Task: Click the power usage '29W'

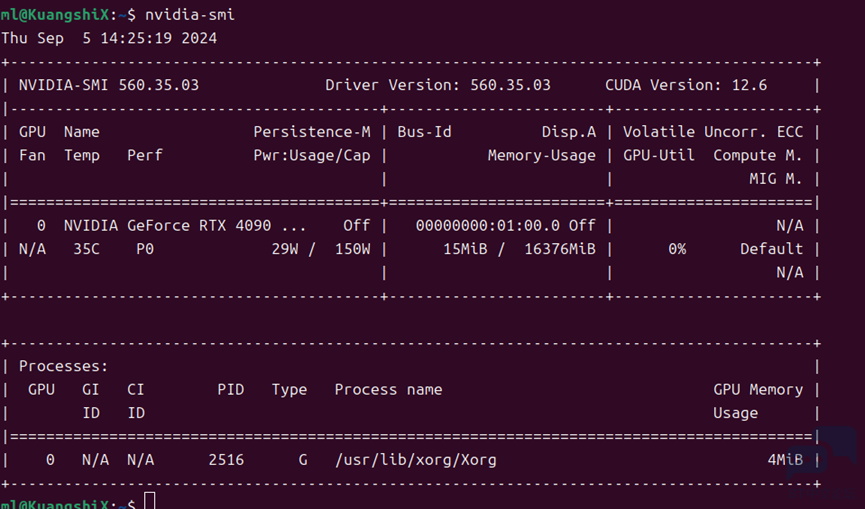Action: tap(285, 249)
